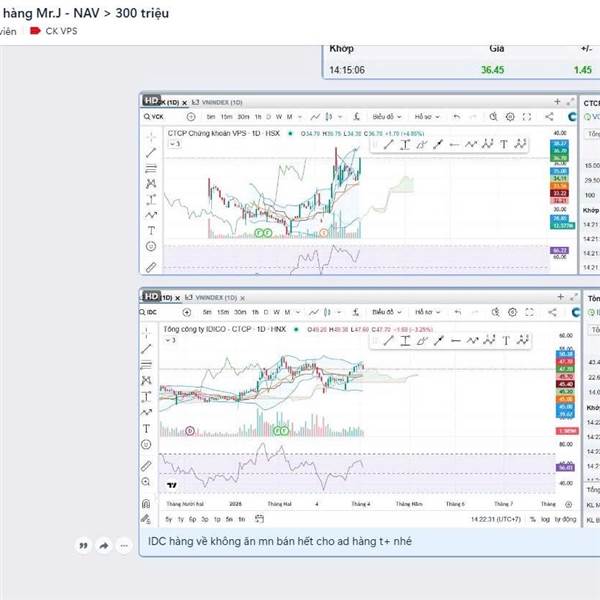Image resolution: width=600 pixels, height=600 pixels.
Task: Click the VCK symbol search field
Action: click(154, 117)
